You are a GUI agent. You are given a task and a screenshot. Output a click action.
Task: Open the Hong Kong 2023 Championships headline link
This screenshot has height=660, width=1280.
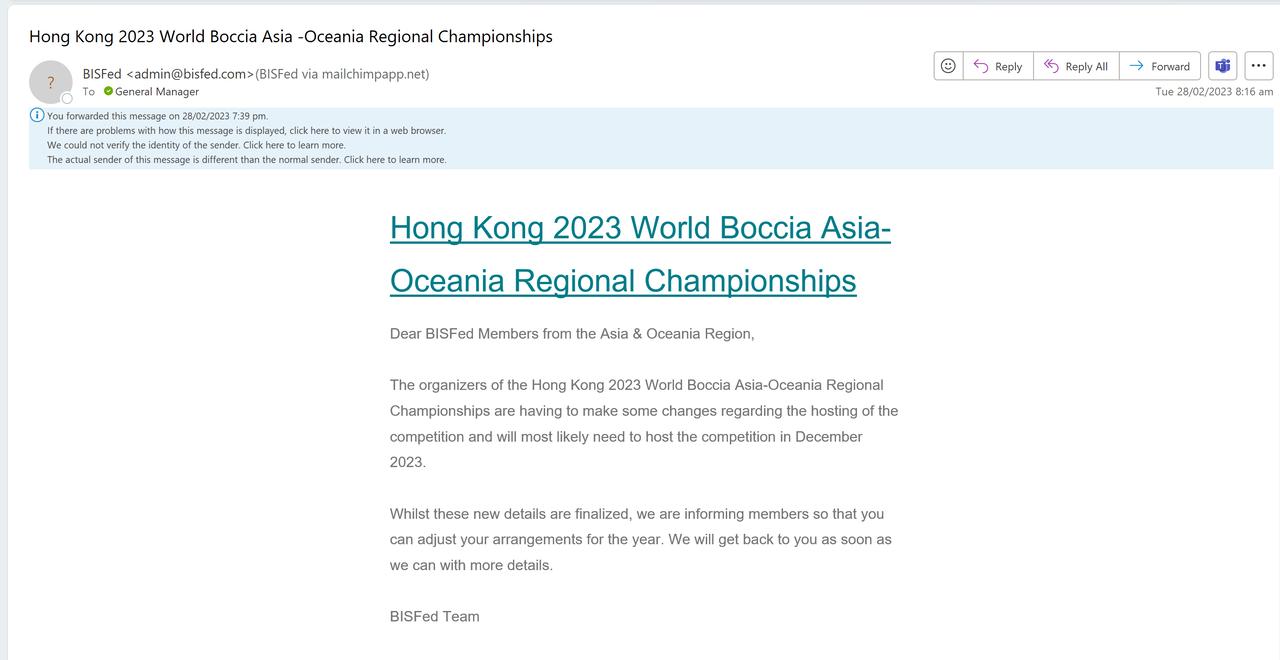639,254
